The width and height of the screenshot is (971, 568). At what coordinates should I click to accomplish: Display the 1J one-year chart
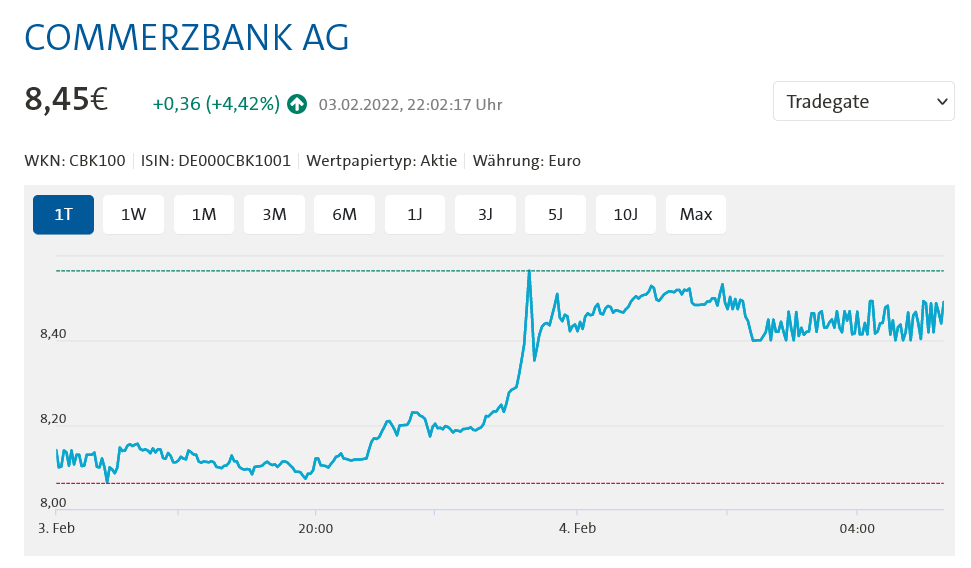coord(415,214)
